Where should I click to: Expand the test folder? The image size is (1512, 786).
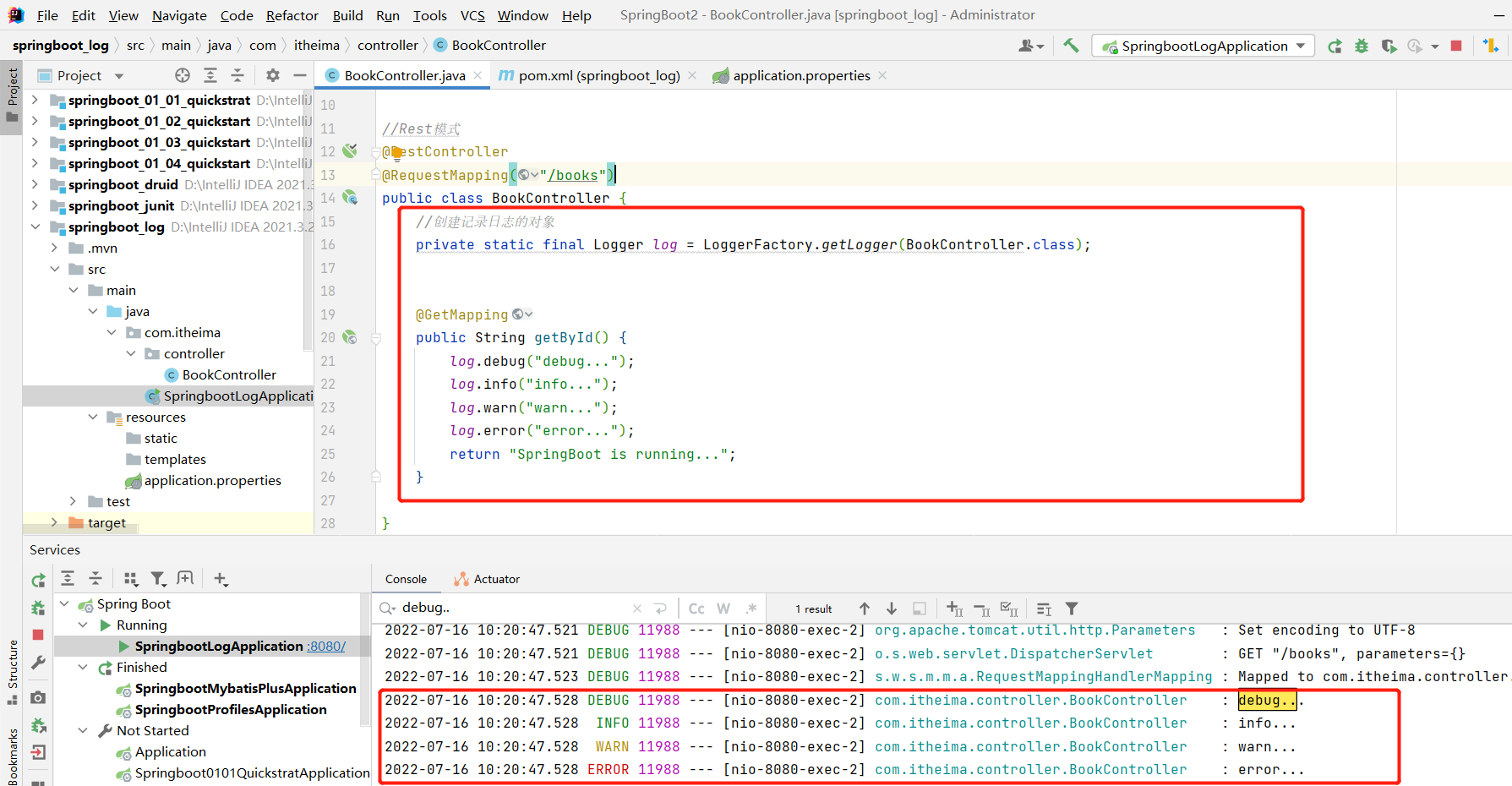pyautogui.click(x=74, y=501)
